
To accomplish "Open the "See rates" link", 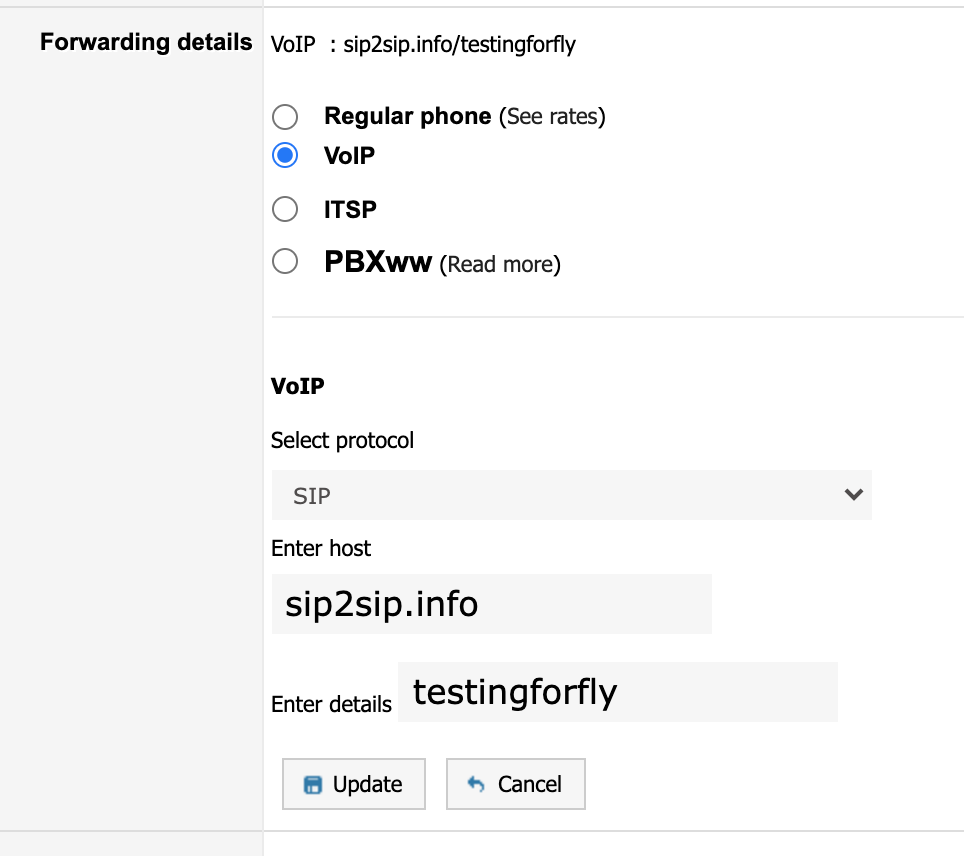I will point(552,117).
